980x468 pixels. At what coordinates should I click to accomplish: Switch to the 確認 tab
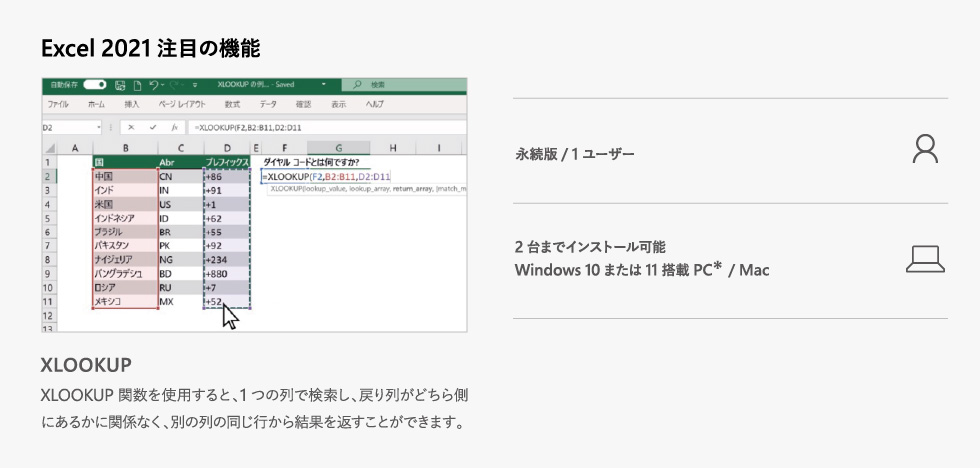303,104
